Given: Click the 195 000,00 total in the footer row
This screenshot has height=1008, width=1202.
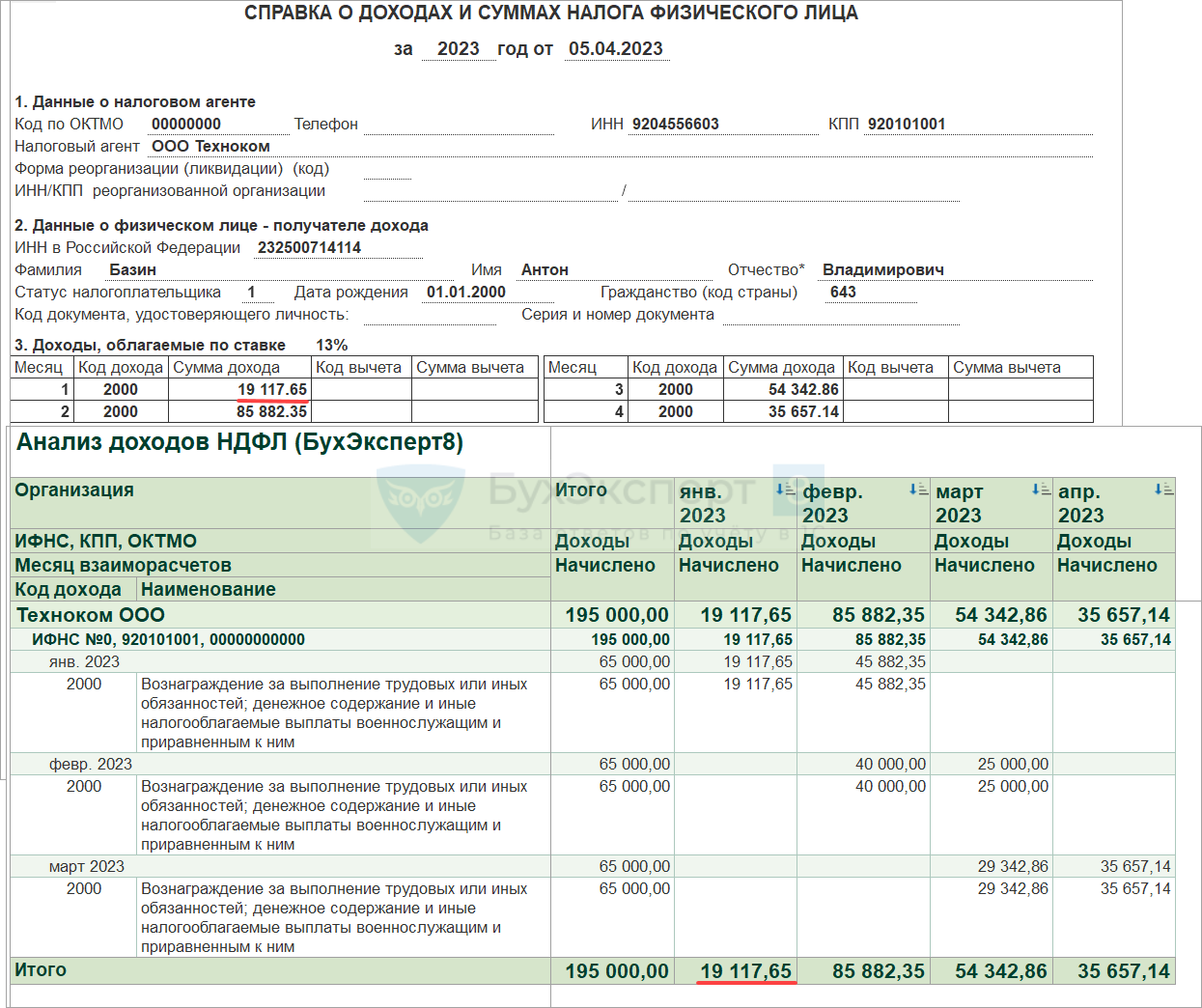Looking at the screenshot, I should pyautogui.click(x=617, y=971).
